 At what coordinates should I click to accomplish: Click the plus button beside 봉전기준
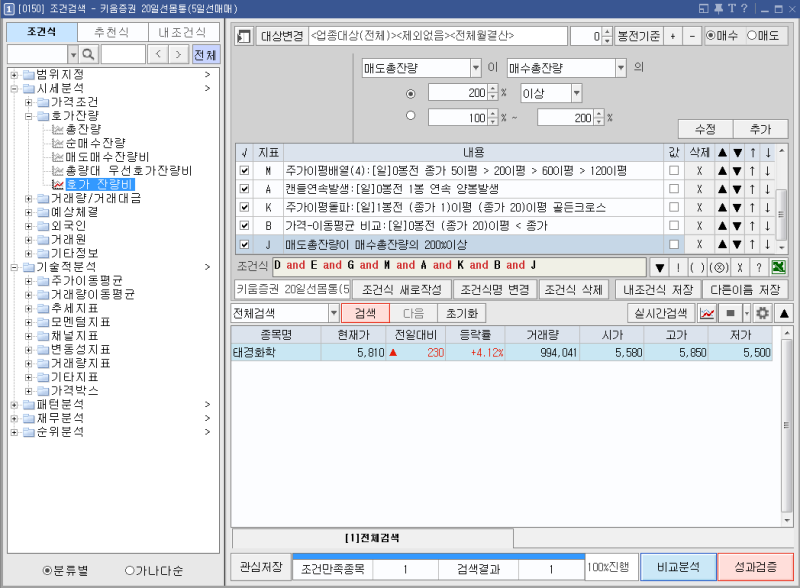point(673,36)
